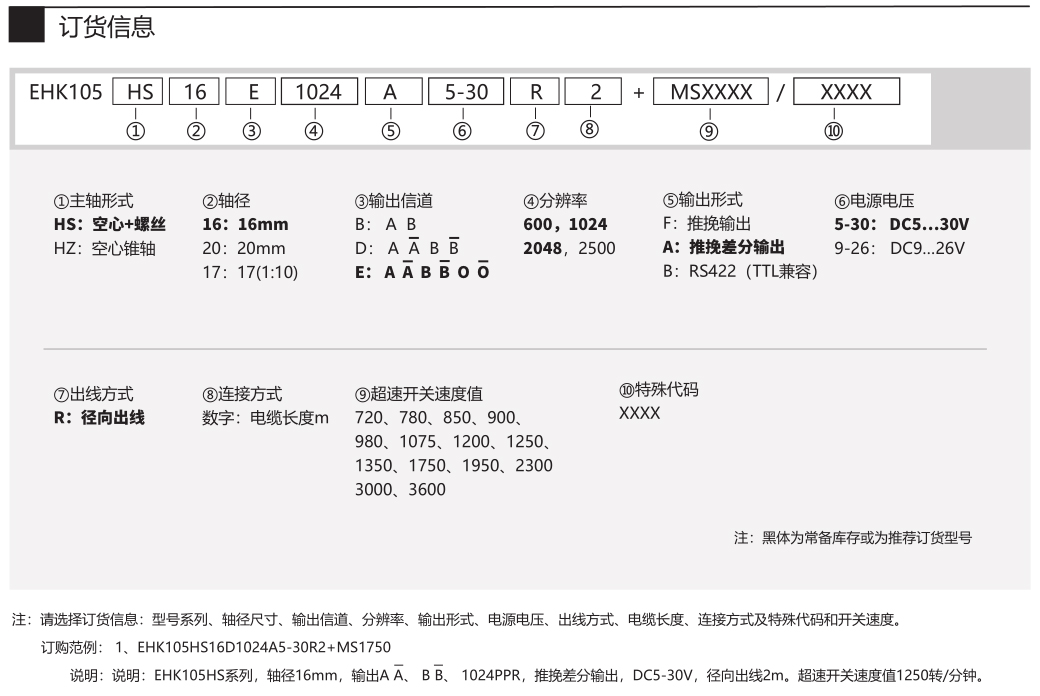Select the 5-30 voltage code box
The height and width of the screenshot is (696, 1040).
[x=464, y=92]
